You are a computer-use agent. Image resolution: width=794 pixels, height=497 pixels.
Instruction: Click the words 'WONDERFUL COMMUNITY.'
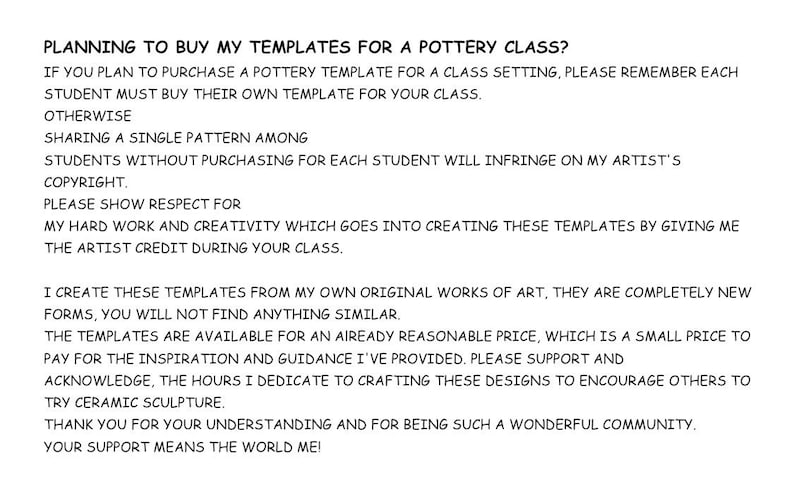[x=603, y=425]
